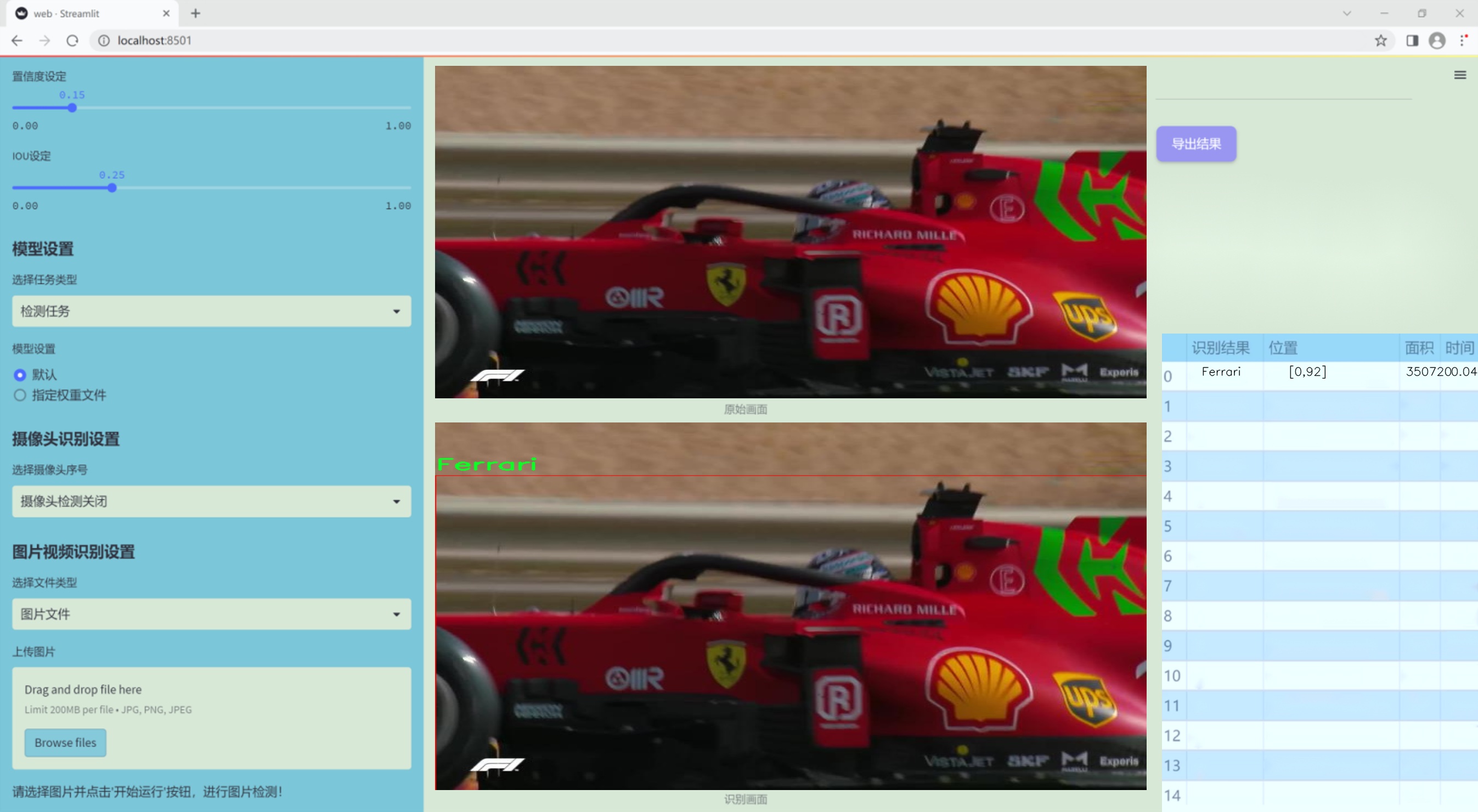Click the 摄像头识别设置 section heading
The width and height of the screenshot is (1478, 812).
click(x=66, y=439)
